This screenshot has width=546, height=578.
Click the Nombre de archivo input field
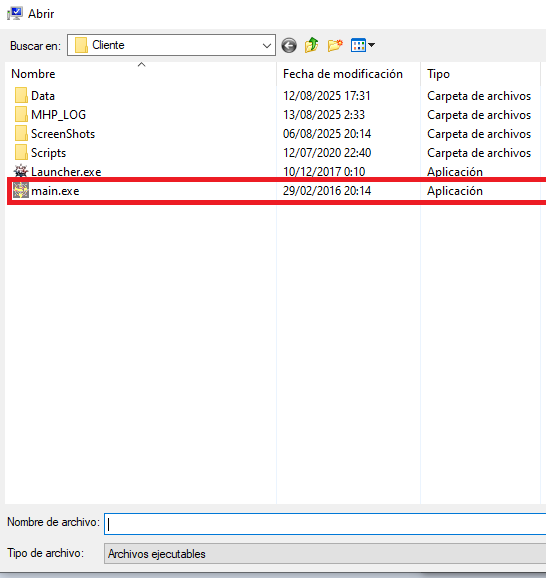pyautogui.click(x=325, y=524)
